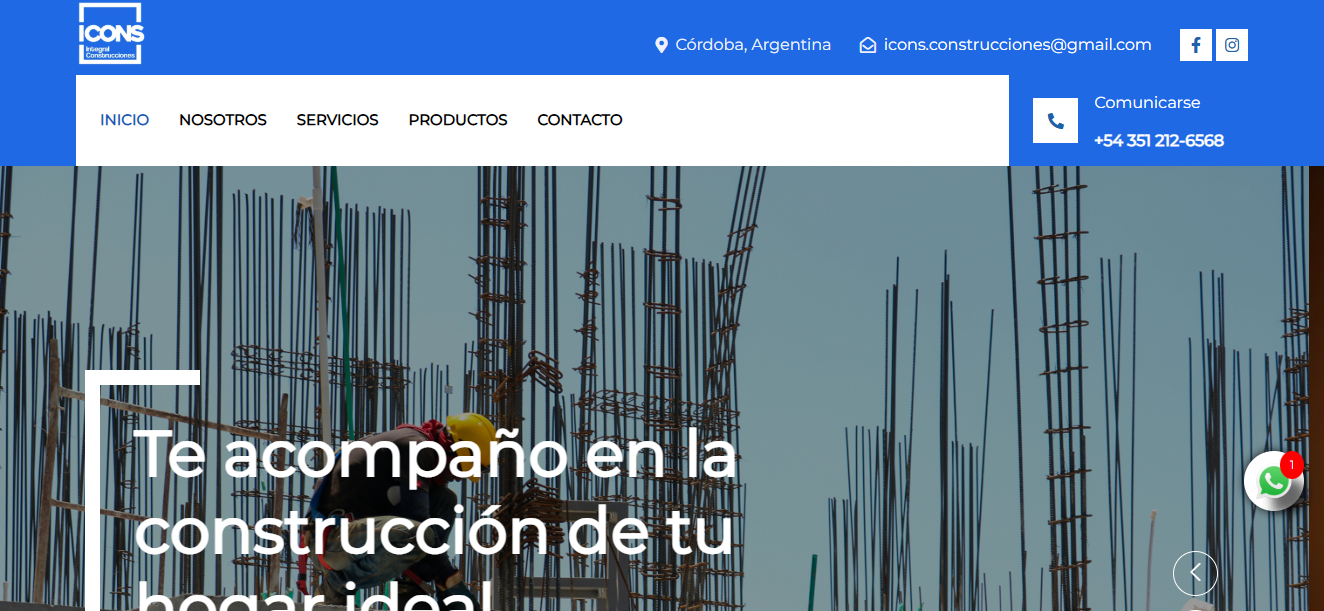This screenshot has height=611, width=1324.
Task: Click the email envelope icon
Action: point(868,45)
